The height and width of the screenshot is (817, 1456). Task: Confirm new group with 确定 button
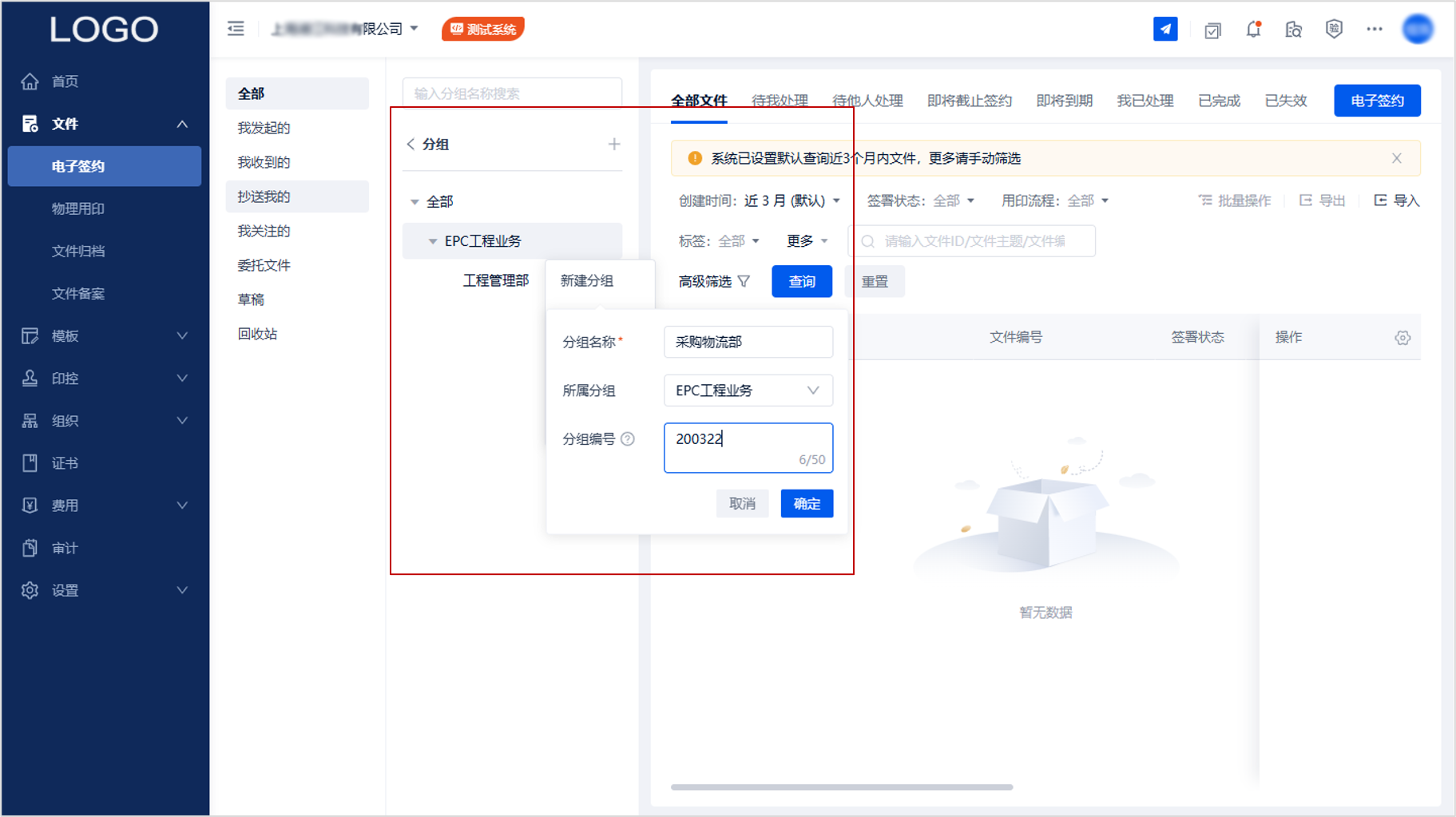(x=807, y=504)
